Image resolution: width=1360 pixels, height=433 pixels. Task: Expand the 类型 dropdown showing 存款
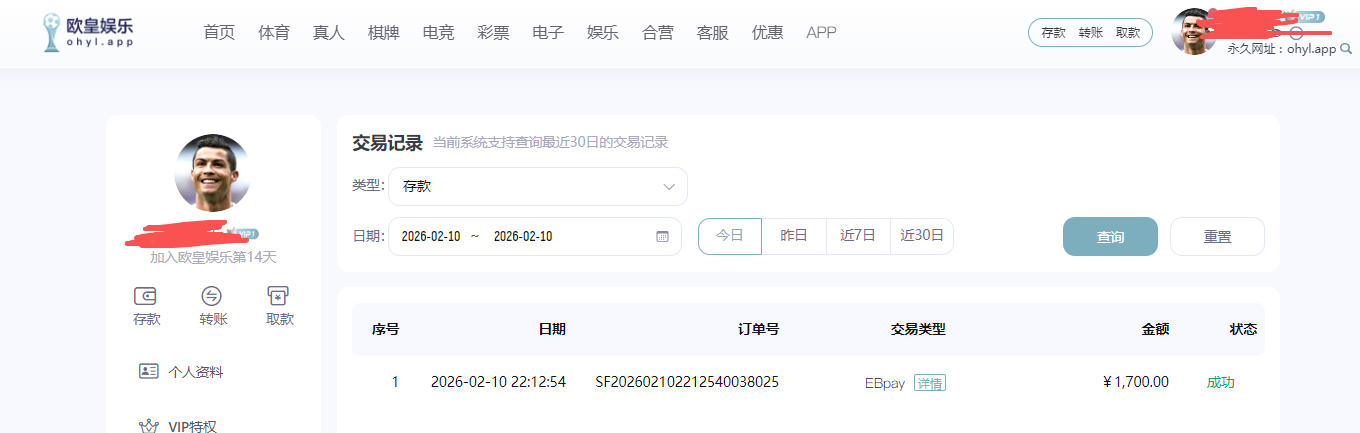(x=537, y=186)
